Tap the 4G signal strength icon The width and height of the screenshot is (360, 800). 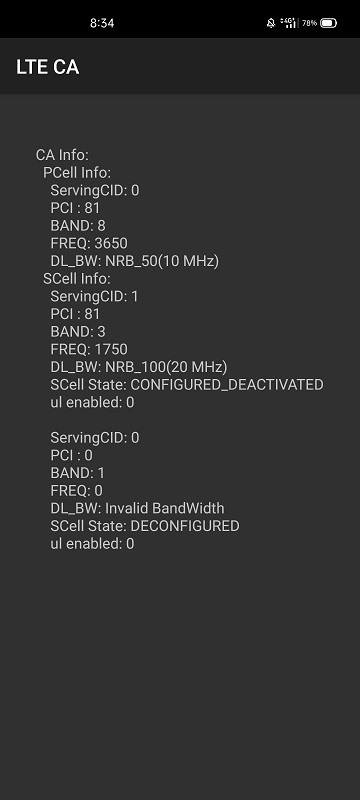288,22
